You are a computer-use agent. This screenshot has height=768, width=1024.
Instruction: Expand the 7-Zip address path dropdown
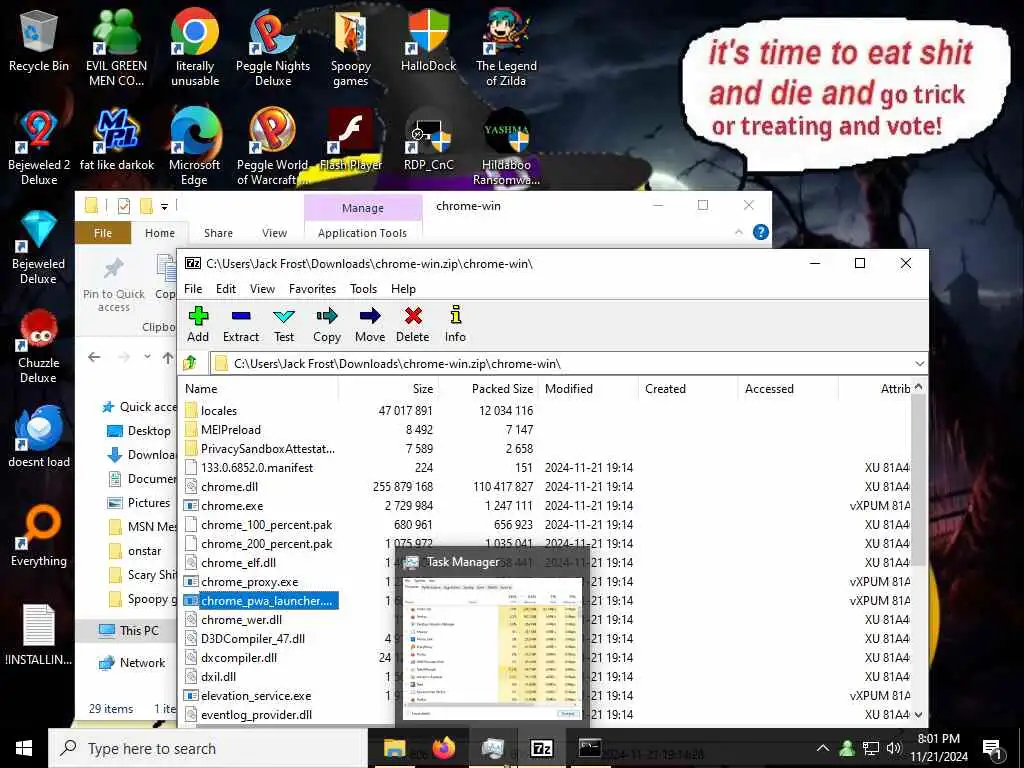[x=920, y=363]
